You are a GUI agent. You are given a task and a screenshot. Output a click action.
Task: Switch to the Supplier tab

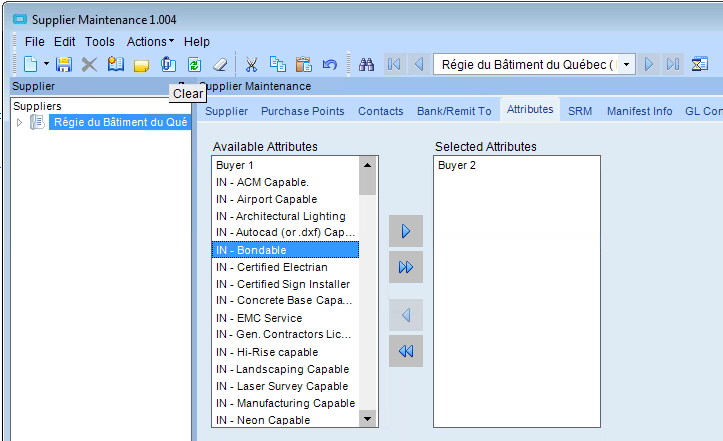[226, 111]
